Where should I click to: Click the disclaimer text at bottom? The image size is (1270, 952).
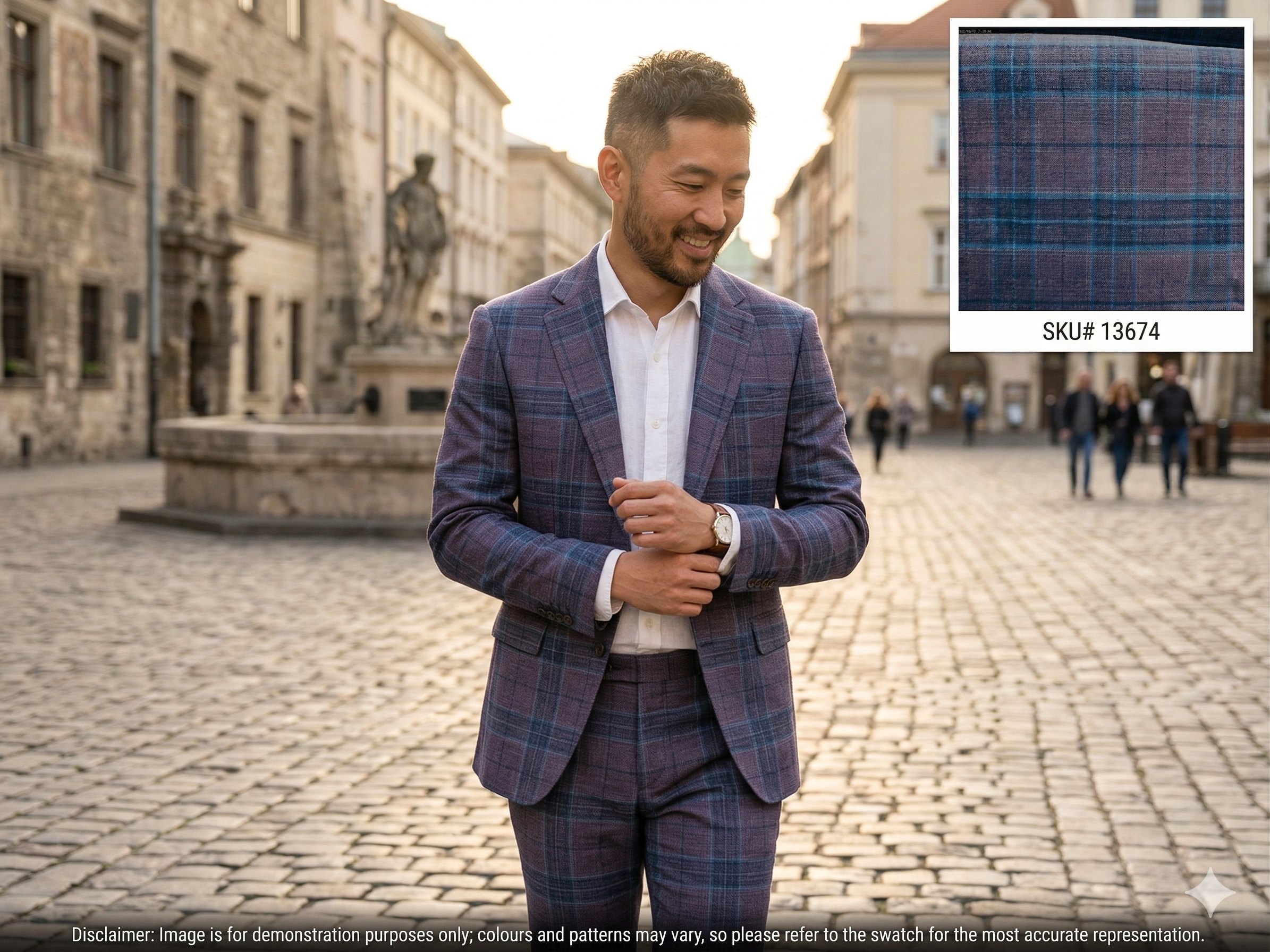[637, 934]
